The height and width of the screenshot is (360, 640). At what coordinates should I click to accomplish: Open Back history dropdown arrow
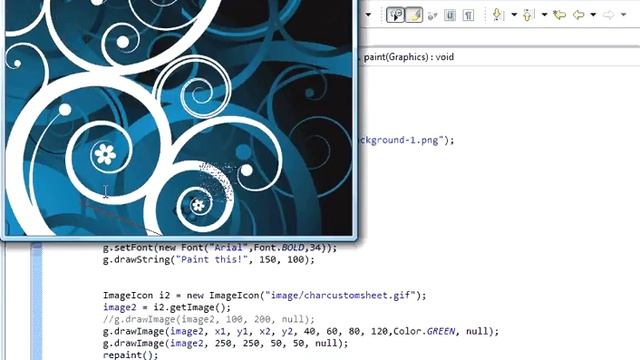click(593, 15)
